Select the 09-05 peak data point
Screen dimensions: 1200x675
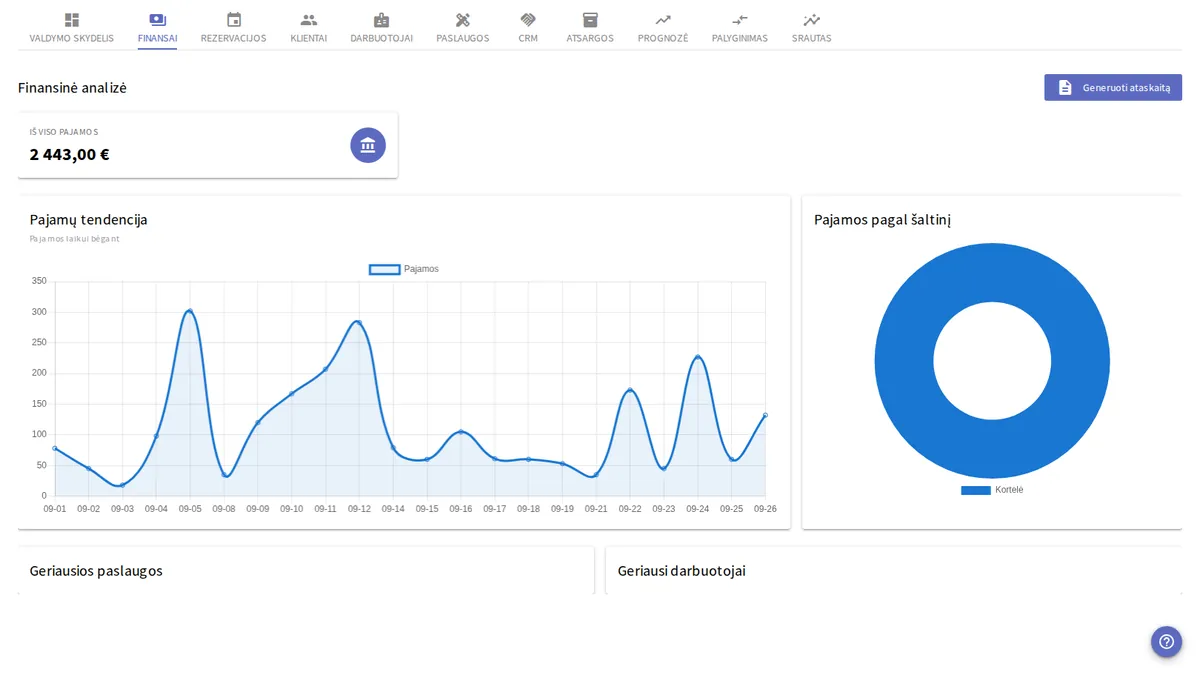click(x=190, y=311)
